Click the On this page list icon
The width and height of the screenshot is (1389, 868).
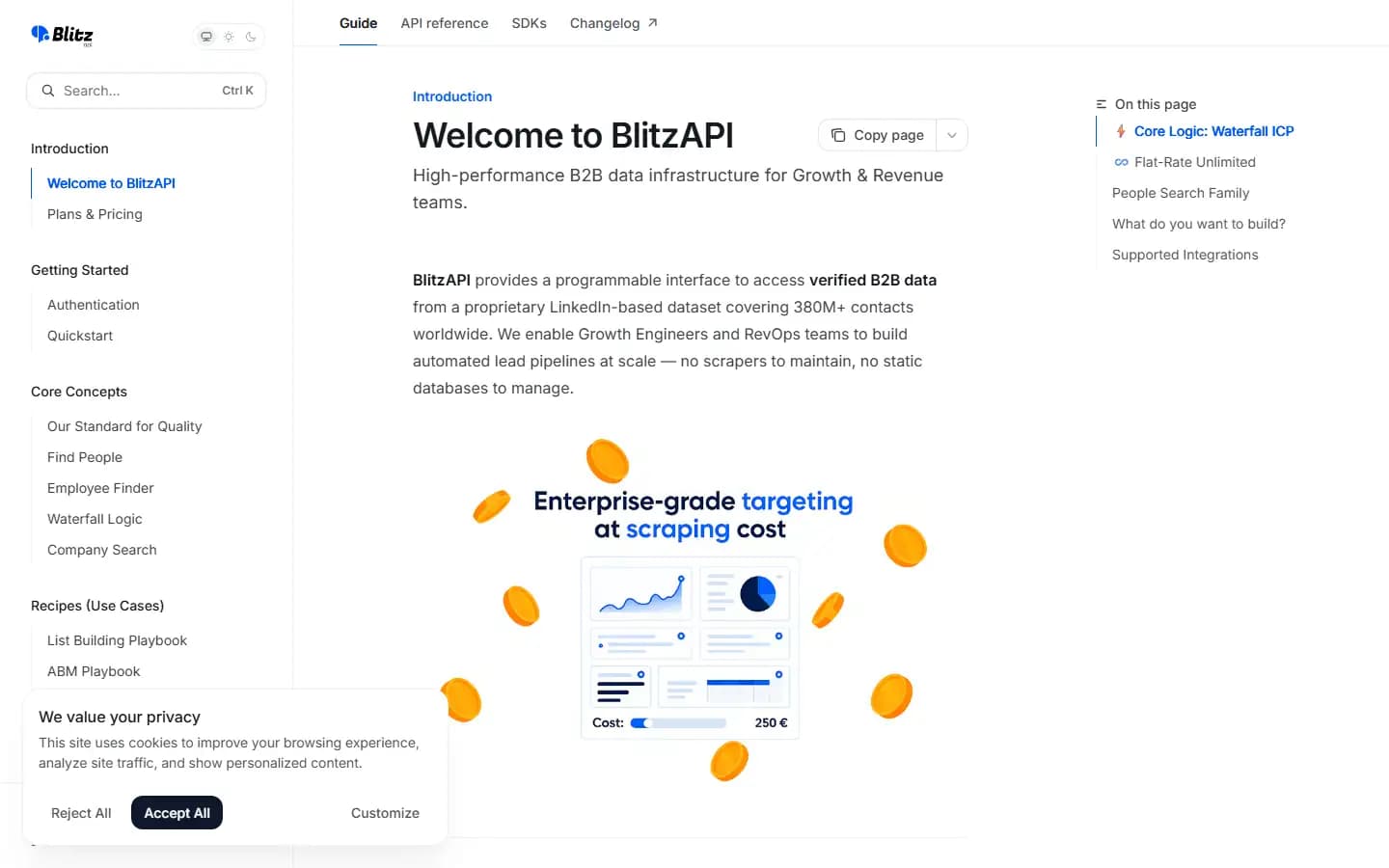pos(1102,104)
